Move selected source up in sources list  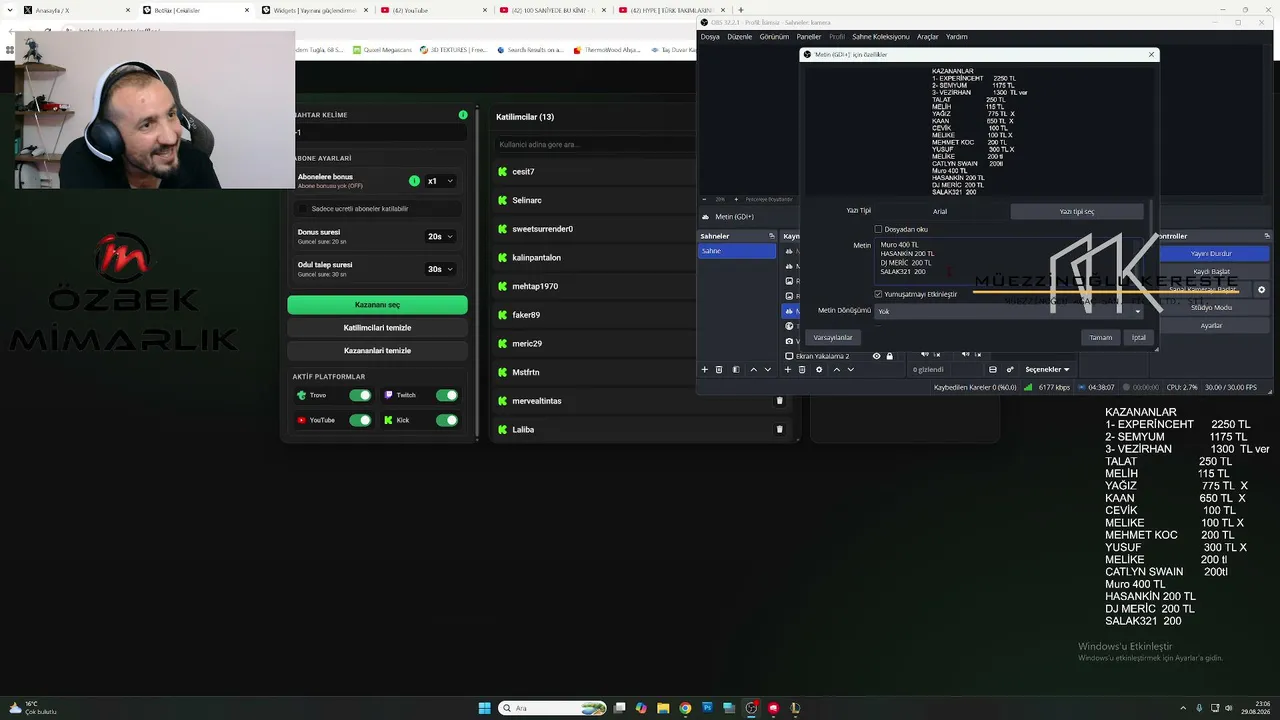pyautogui.click(x=836, y=370)
